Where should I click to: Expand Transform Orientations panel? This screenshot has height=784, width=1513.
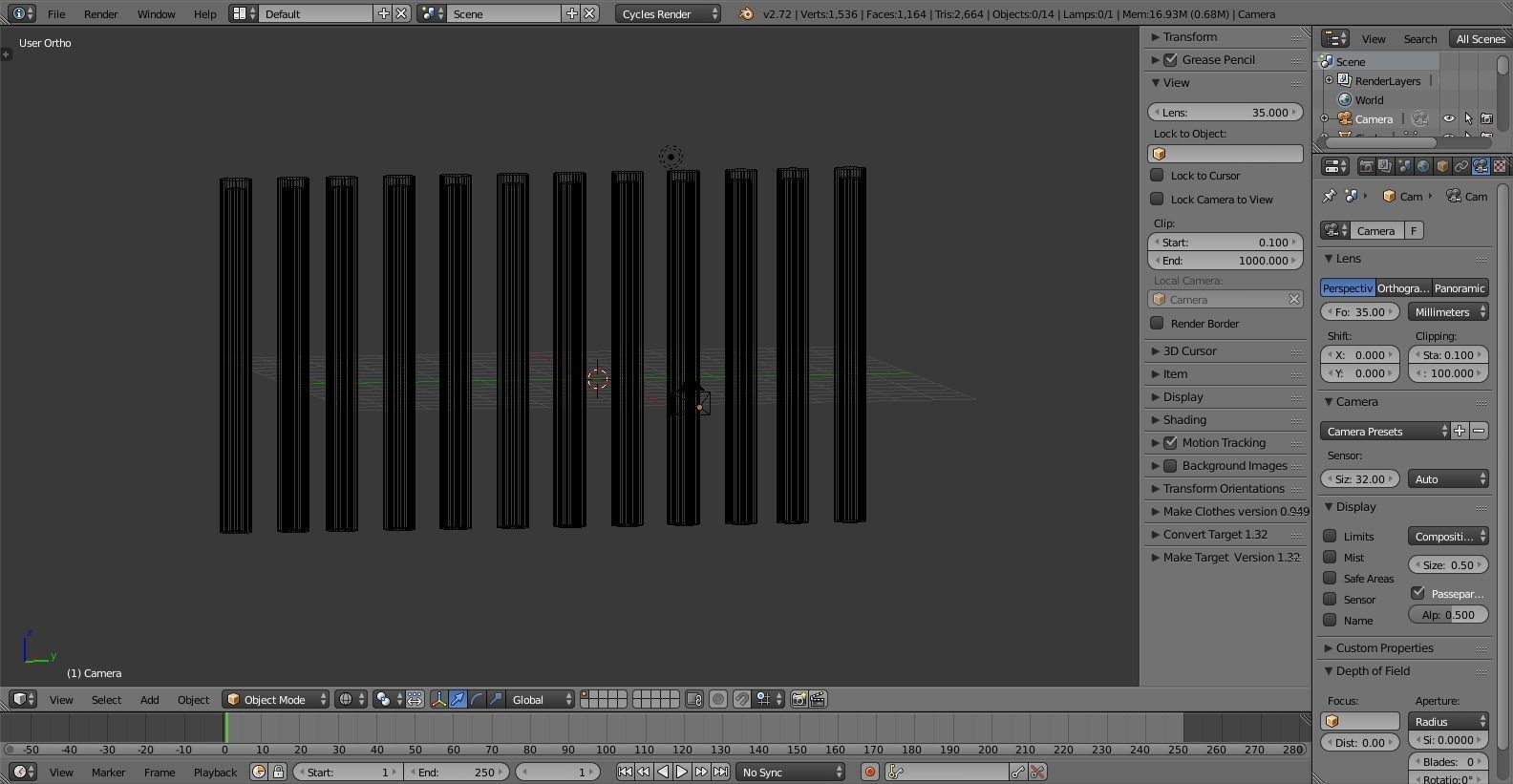(x=1225, y=488)
